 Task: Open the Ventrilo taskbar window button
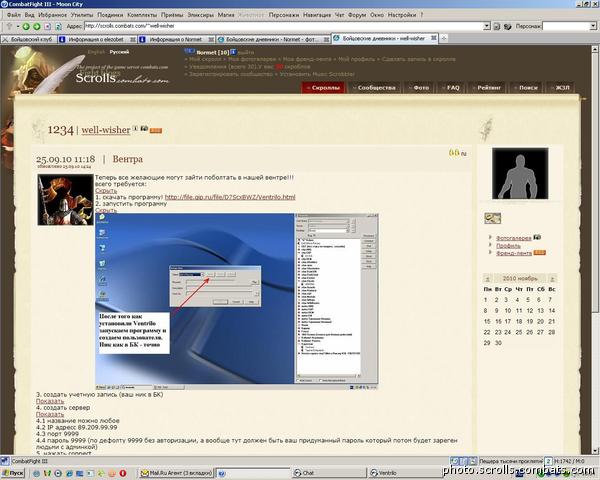point(404,473)
